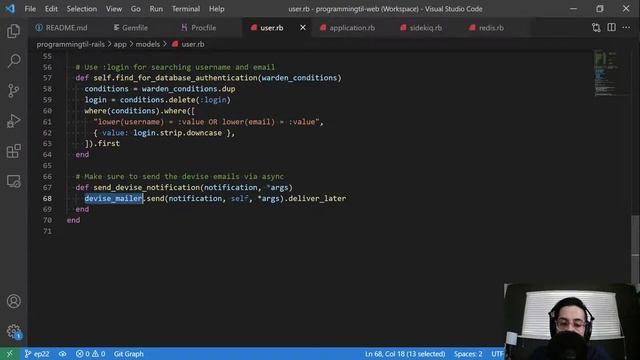
Task: Click the VS Code logo icon
Action: tap(10, 9)
